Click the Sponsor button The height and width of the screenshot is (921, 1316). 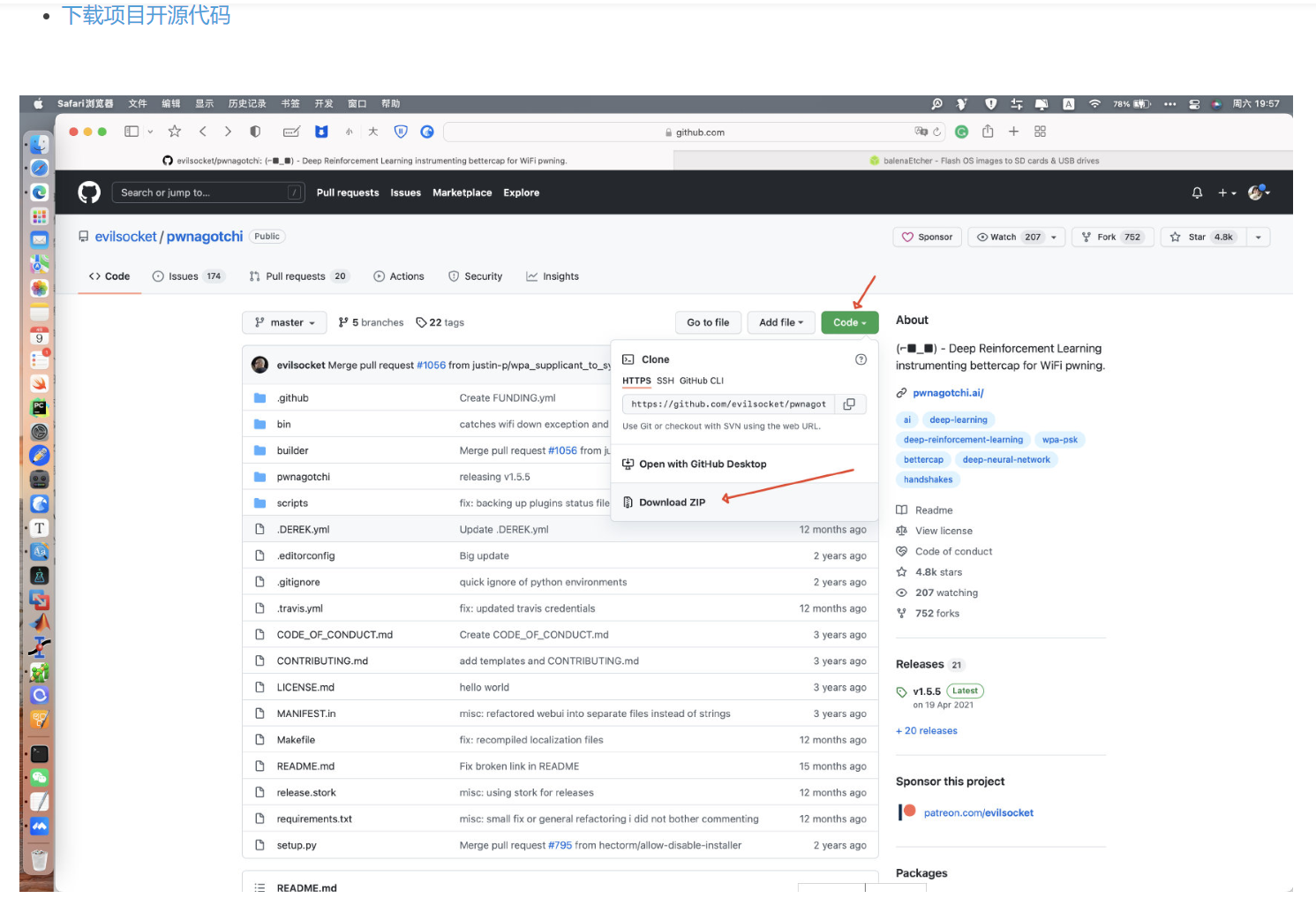(x=928, y=237)
